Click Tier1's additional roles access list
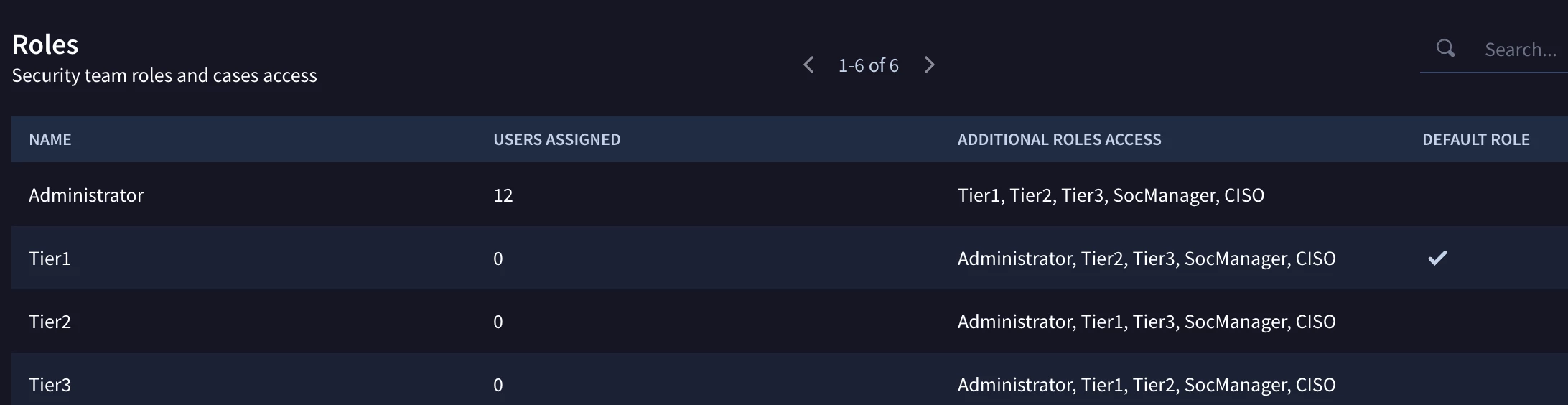 (x=1147, y=259)
